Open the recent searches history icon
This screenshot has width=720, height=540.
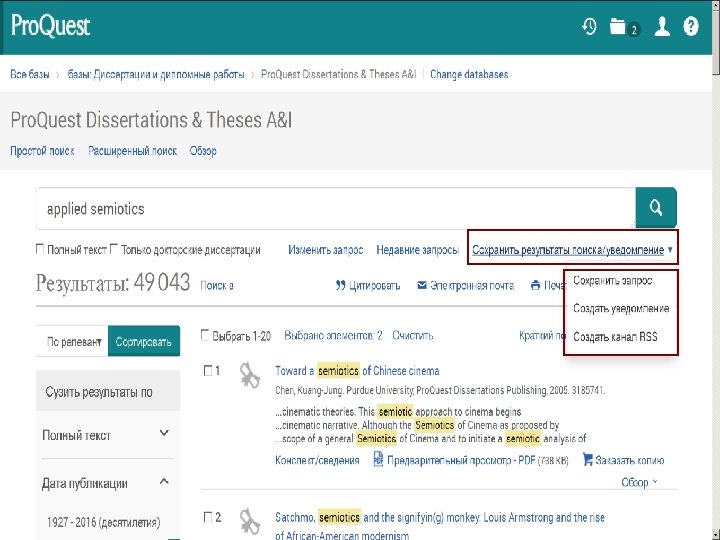[x=589, y=26]
